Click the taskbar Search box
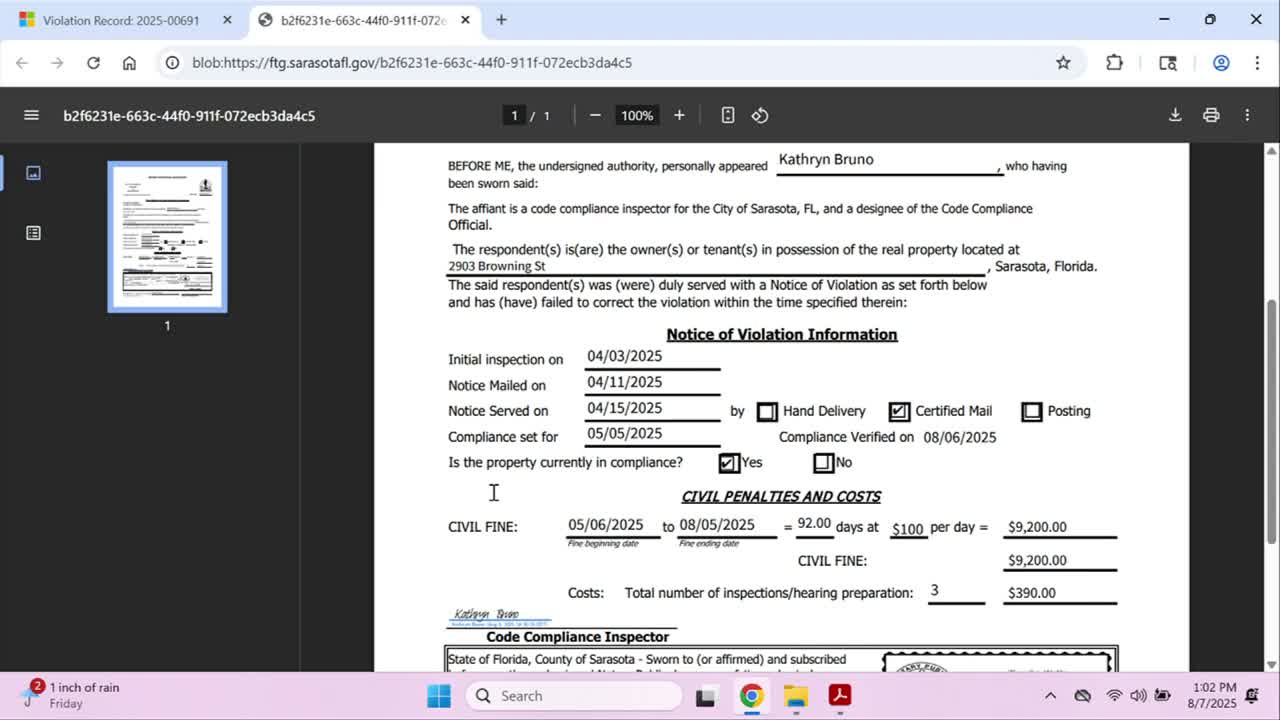 (573, 696)
